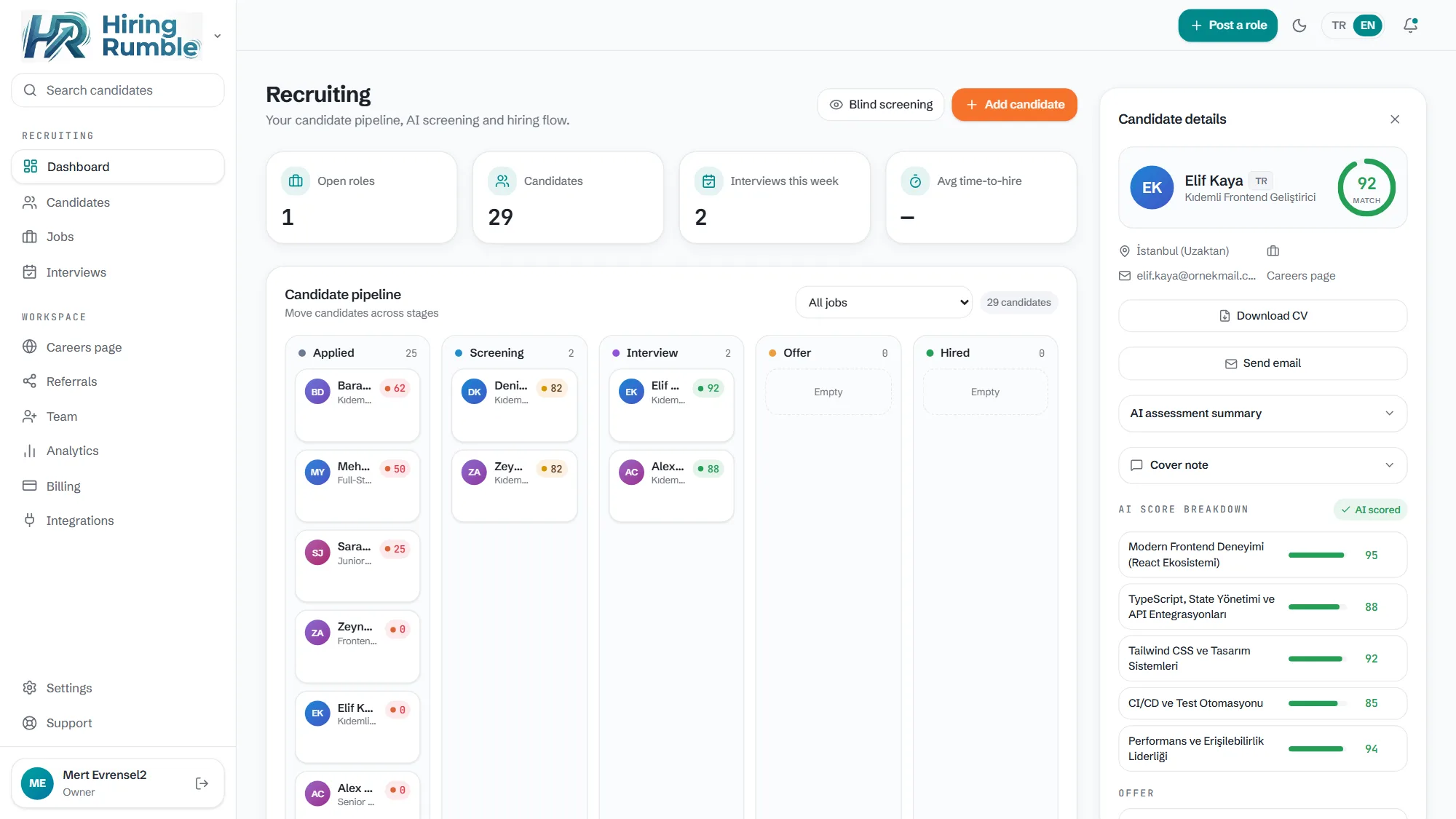Screen dimensions: 1456x819
Task: Click the CI/CD ve Test Otomasyonu score bar
Action: coord(1316,703)
